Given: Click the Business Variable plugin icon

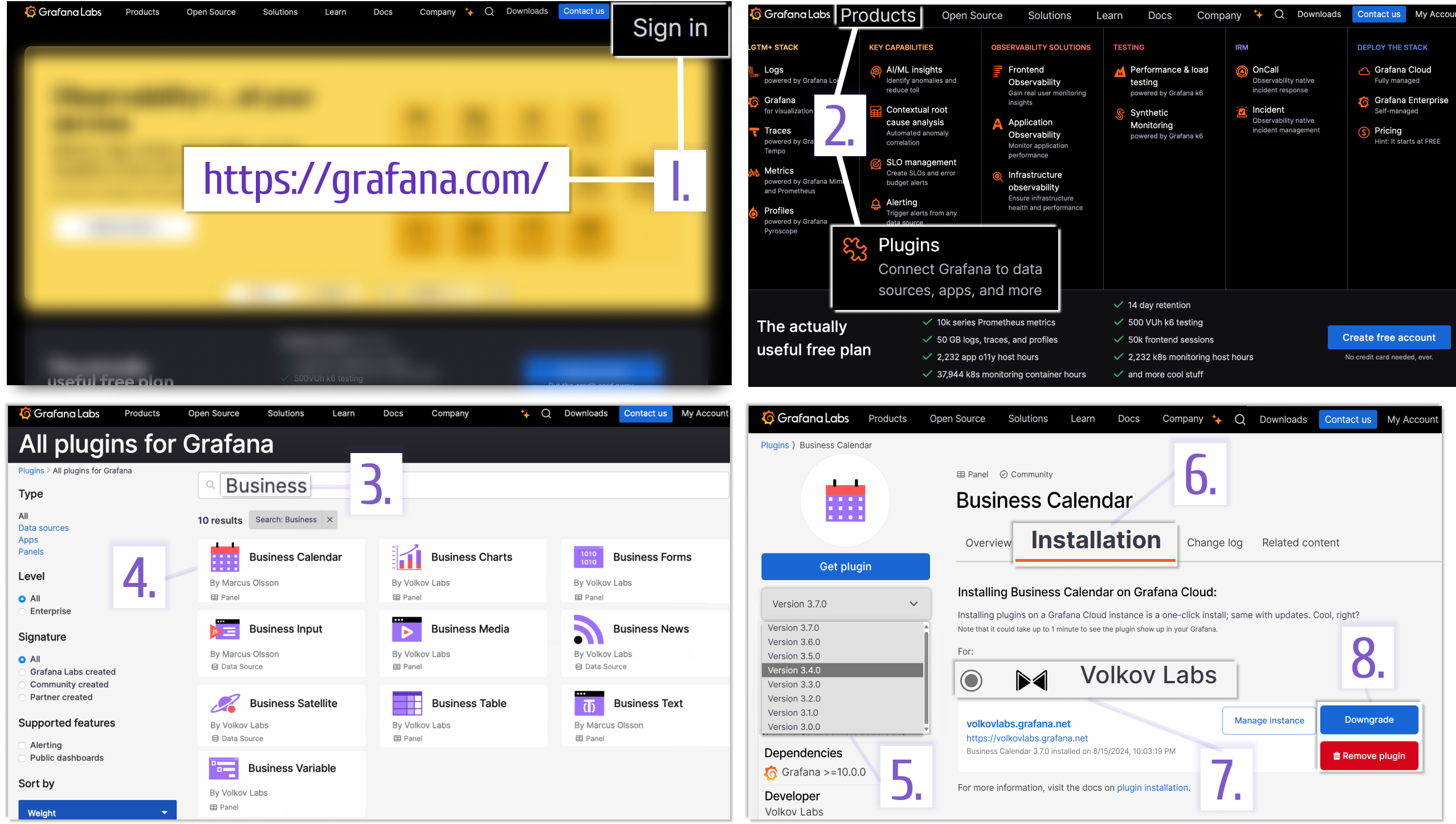Looking at the screenshot, I should [221, 768].
